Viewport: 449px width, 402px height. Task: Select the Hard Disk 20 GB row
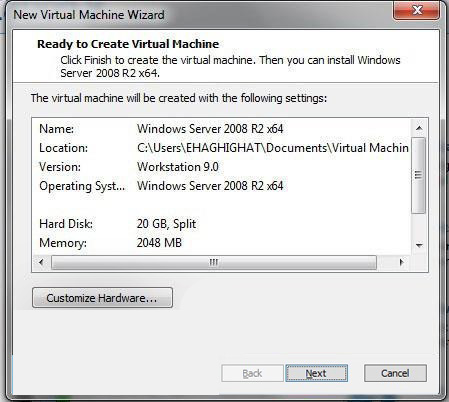(221, 224)
